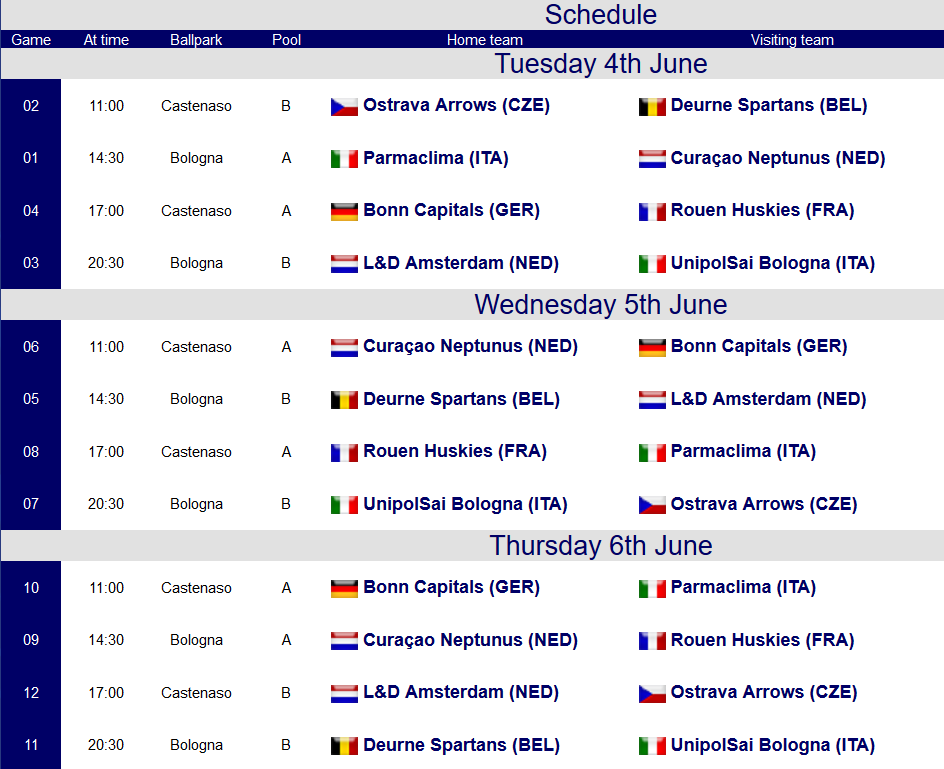Click the Home team column header
Screen dimensions: 944x769
[485, 40]
